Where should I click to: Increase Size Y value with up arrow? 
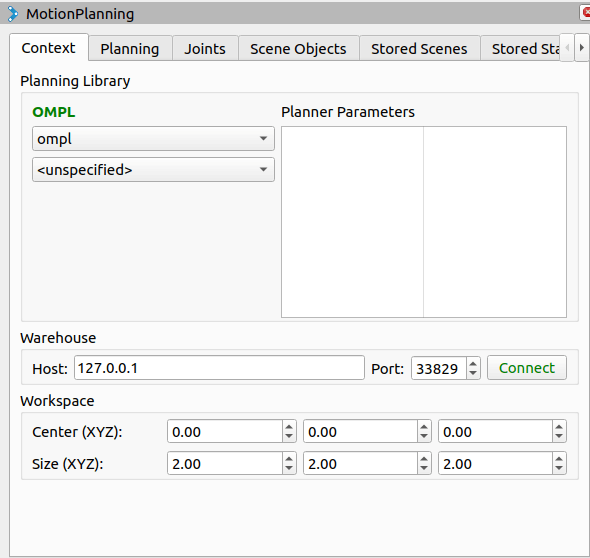424,459
